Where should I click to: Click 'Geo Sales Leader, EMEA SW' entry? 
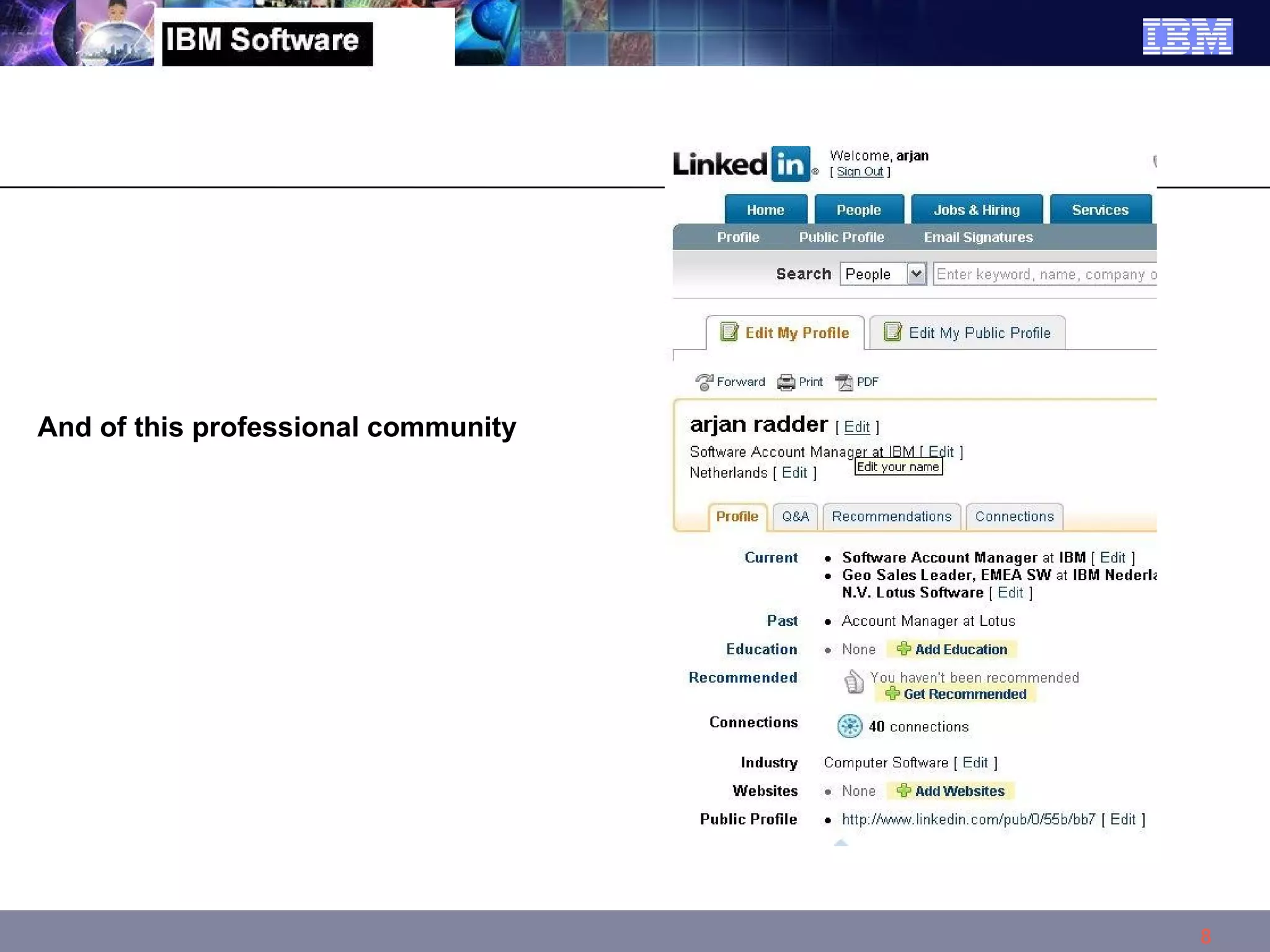click(946, 575)
